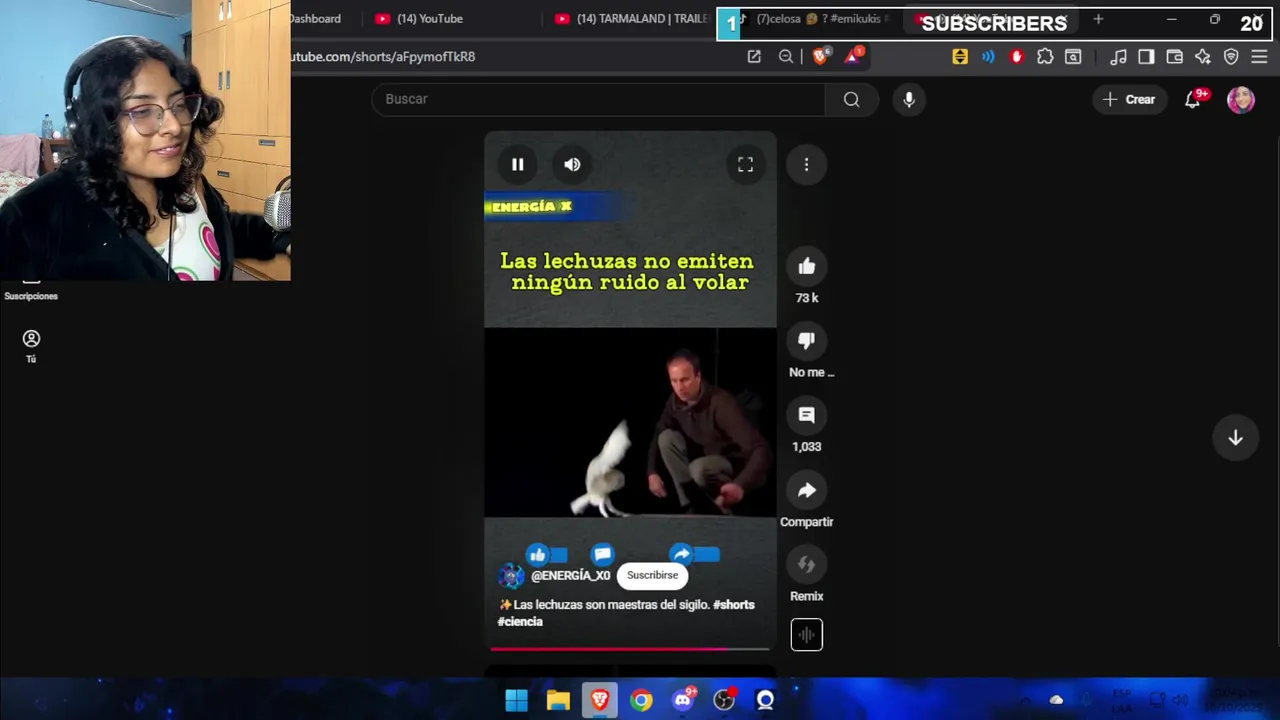Open page in app icon in address bar
The height and width of the screenshot is (720, 1280).
[754, 57]
